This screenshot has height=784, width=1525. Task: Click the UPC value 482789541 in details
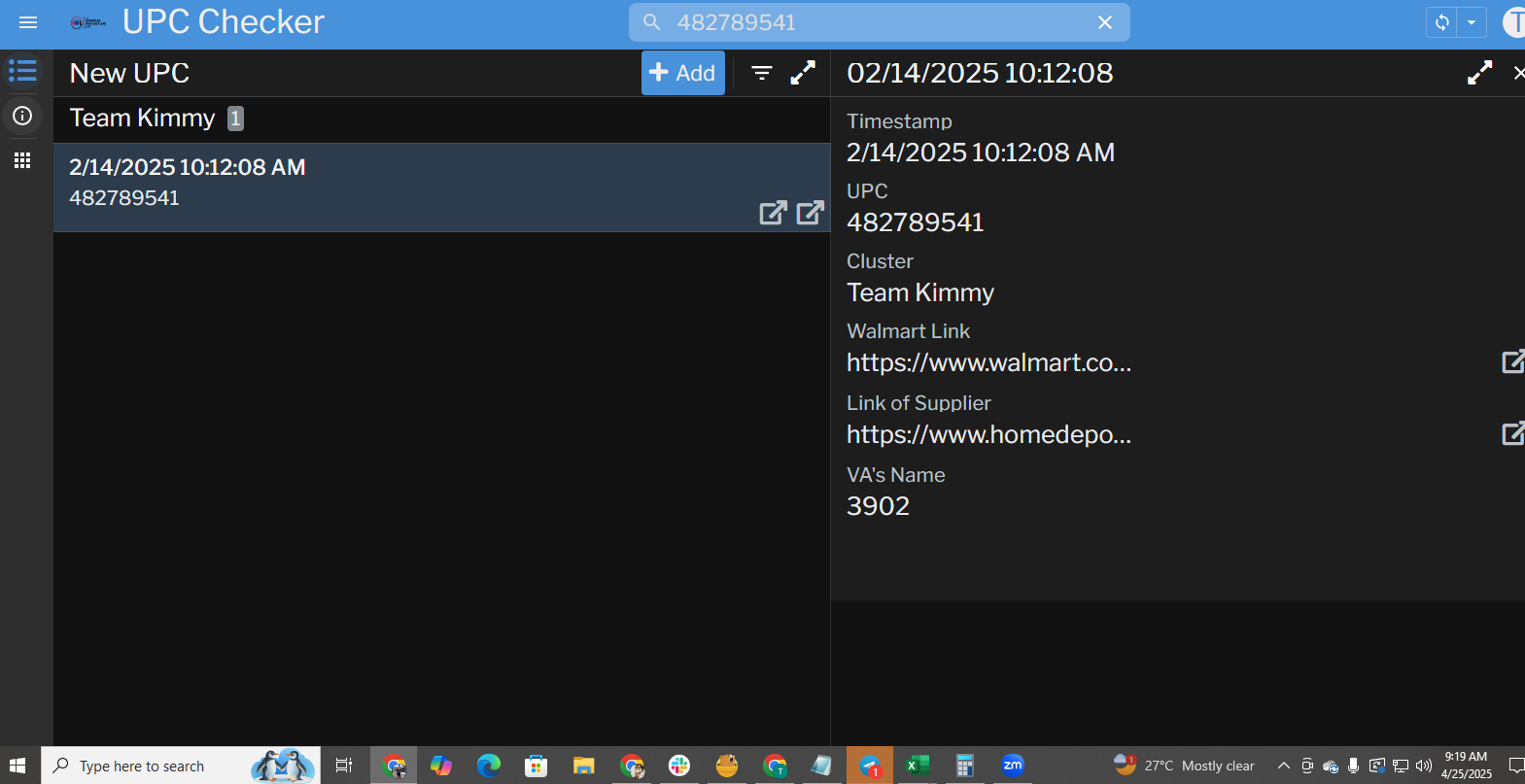click(x=915, y=222)
